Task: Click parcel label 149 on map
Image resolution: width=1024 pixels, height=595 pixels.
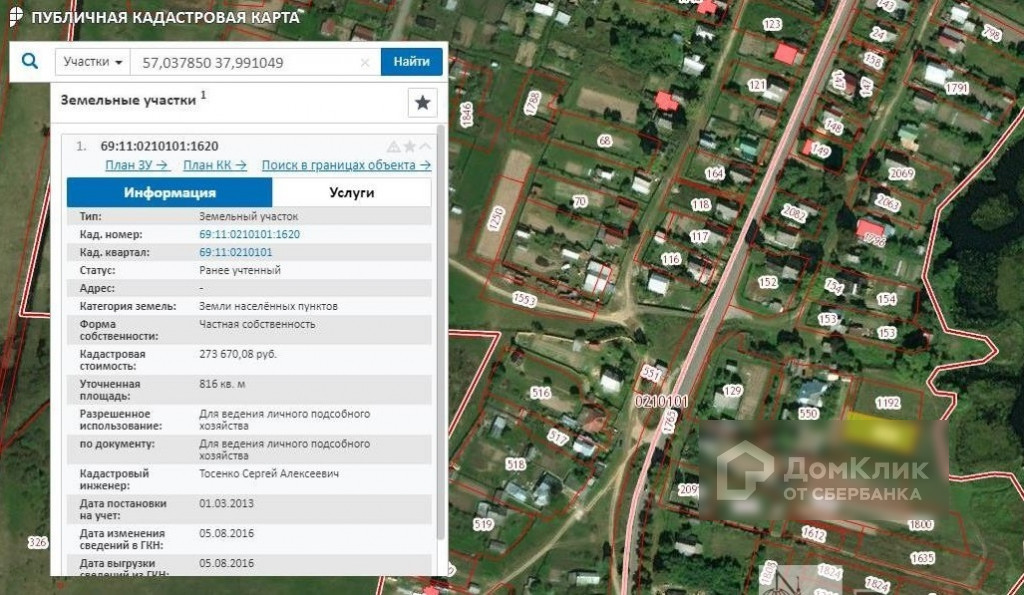Action: click(x=820, y=151)
